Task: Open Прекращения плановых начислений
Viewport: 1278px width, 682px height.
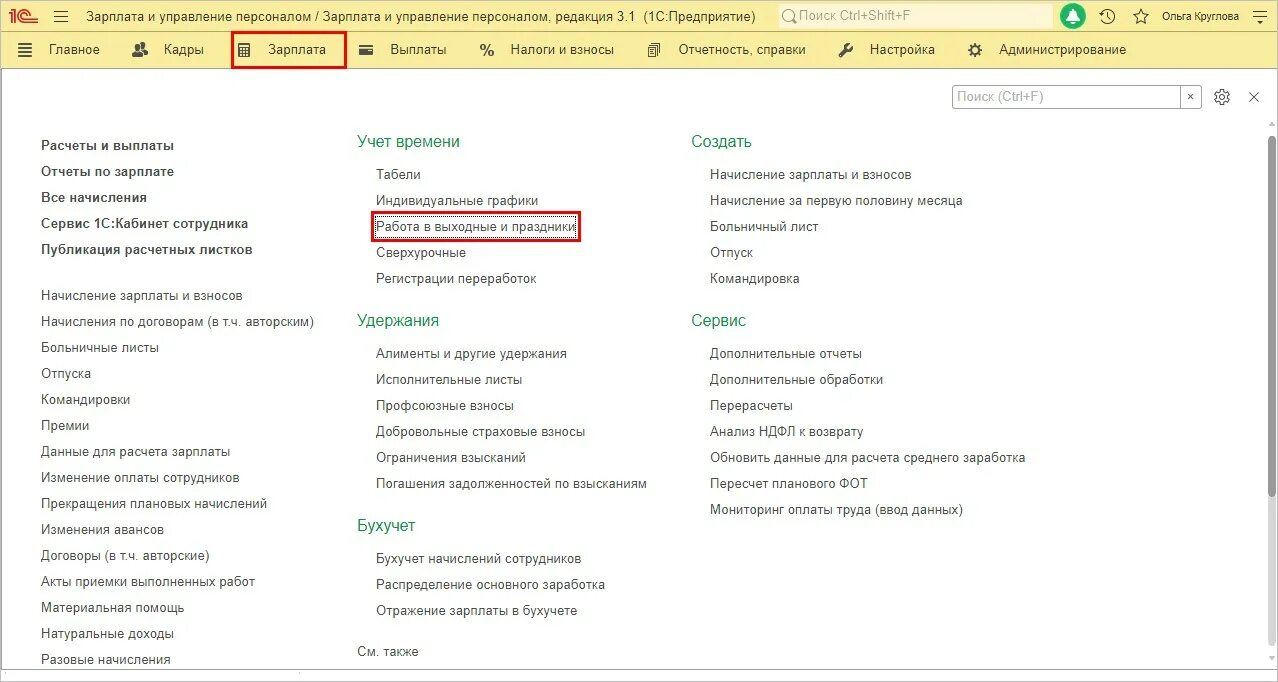Action: pos(154,504)
